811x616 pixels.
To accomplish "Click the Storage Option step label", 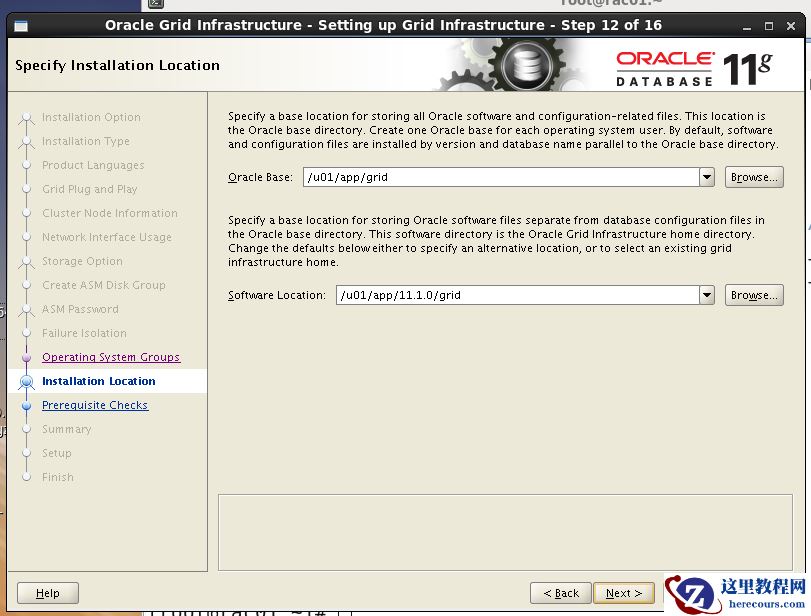I will tap(82, 261).
